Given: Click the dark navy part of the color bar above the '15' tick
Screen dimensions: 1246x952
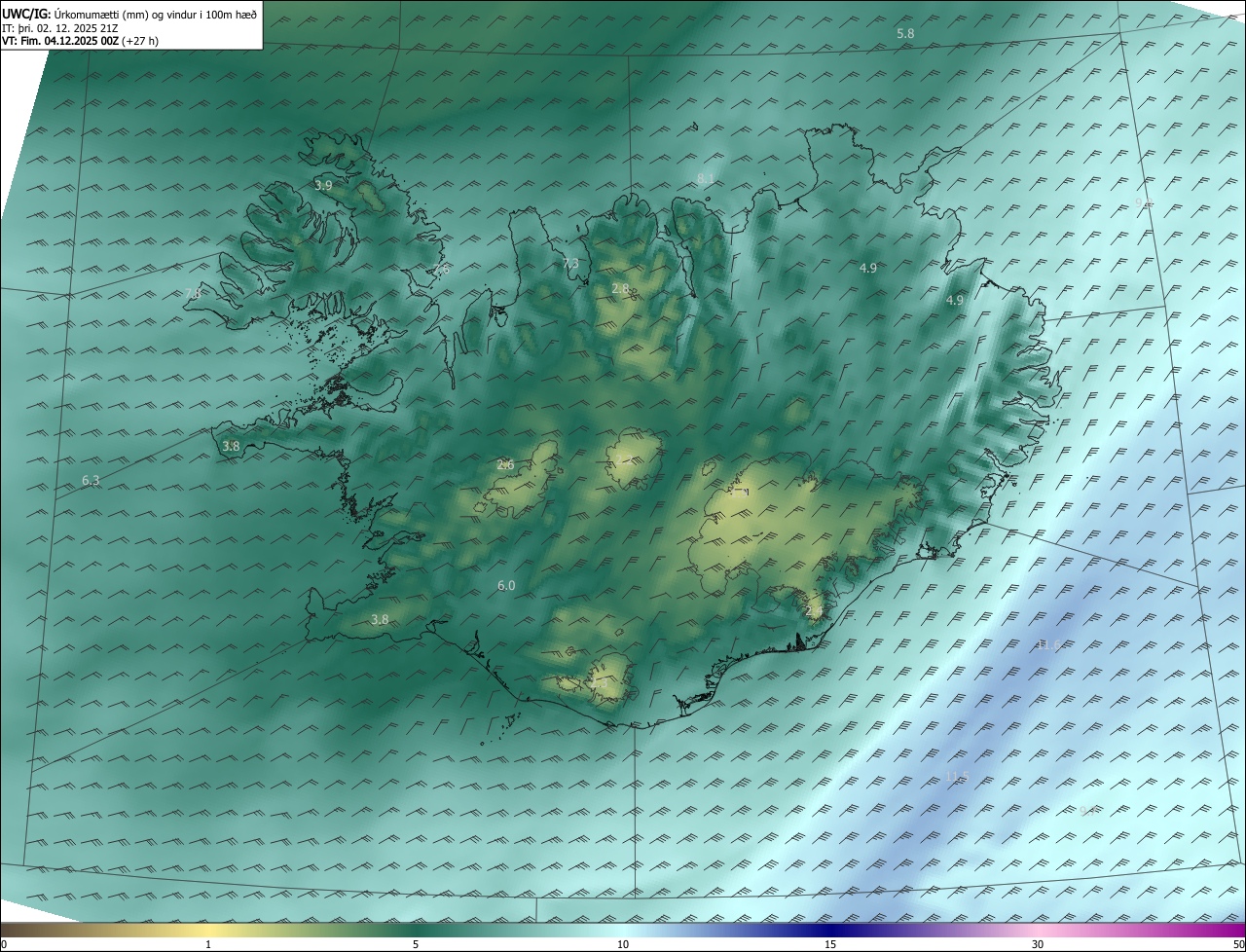Looking at the screenshot, I should (830, 930).
